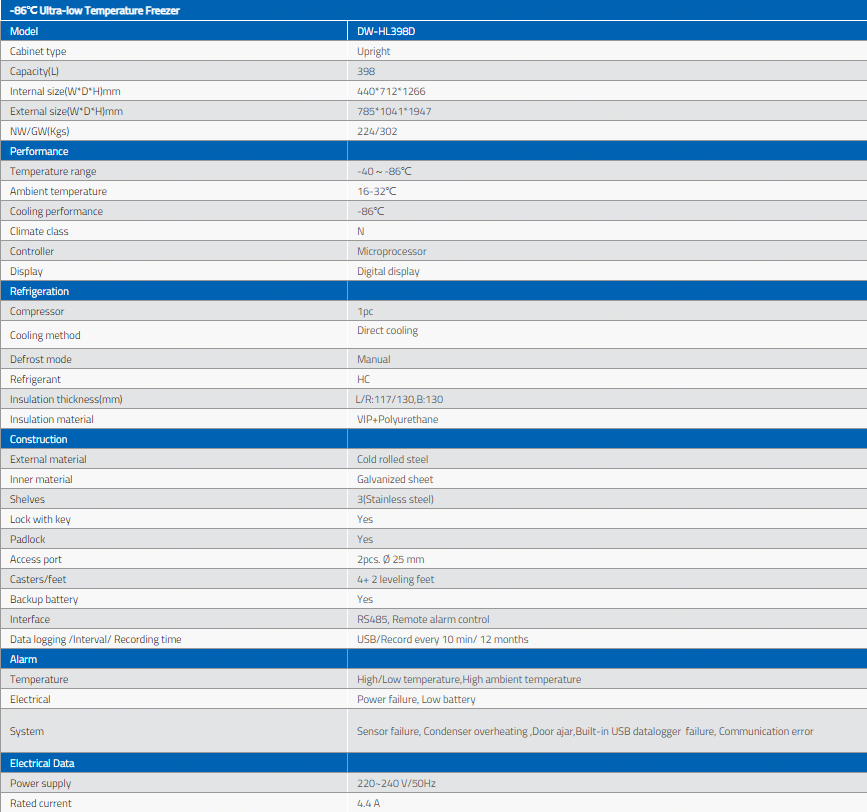Select the 'RS485, Remote alarm control' interface value
The height and width of the screenshot is (812, 867).
click(x=423, y=619)
